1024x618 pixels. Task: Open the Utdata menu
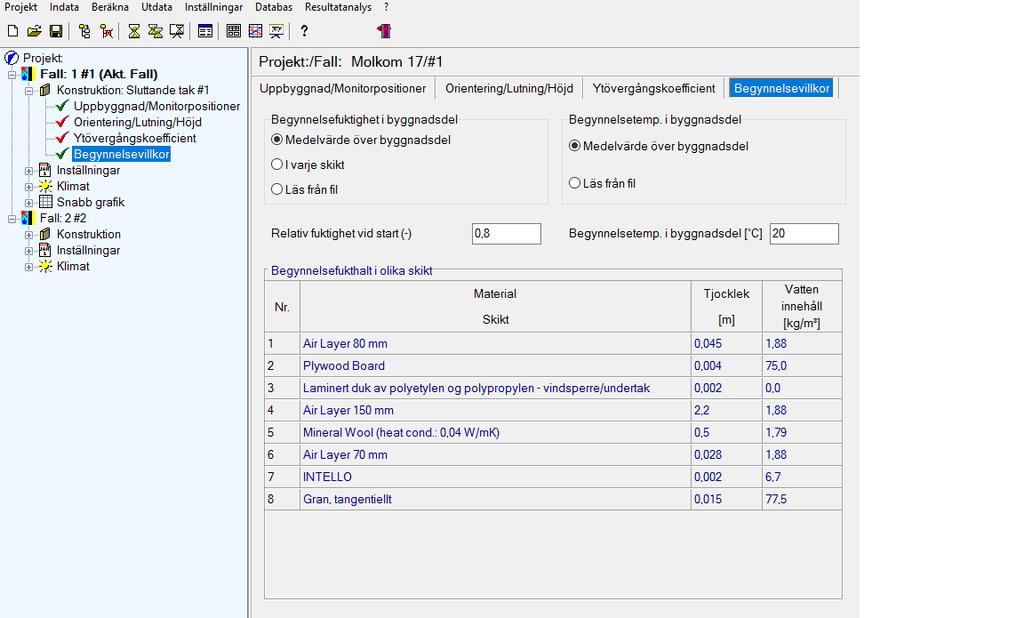(x=157, y=7)
